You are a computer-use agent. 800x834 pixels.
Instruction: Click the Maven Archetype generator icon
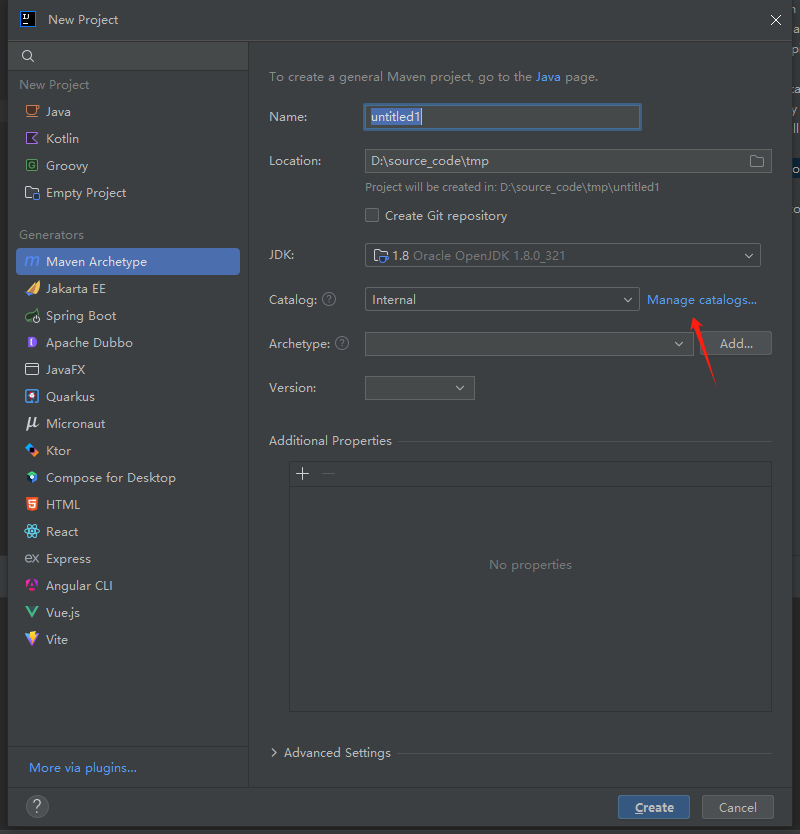32,261
